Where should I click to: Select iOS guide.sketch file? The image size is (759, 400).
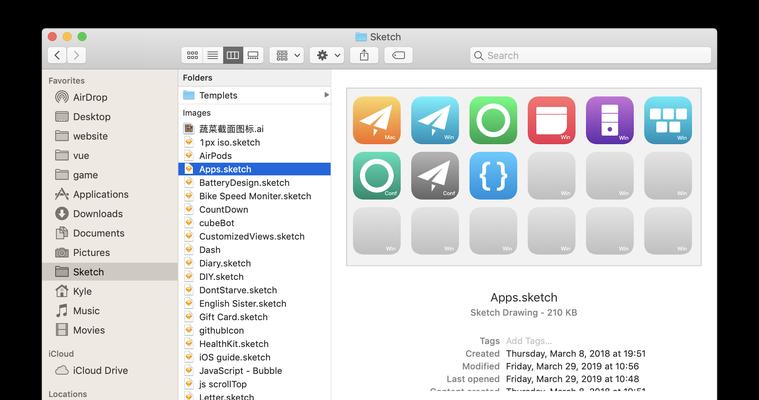(255, 357)
